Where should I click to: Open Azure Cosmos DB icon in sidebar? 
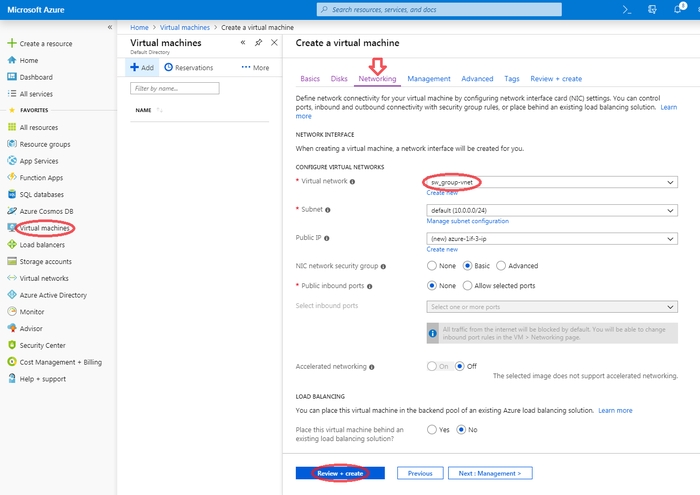pyautogui.click(x=12, y=211)
